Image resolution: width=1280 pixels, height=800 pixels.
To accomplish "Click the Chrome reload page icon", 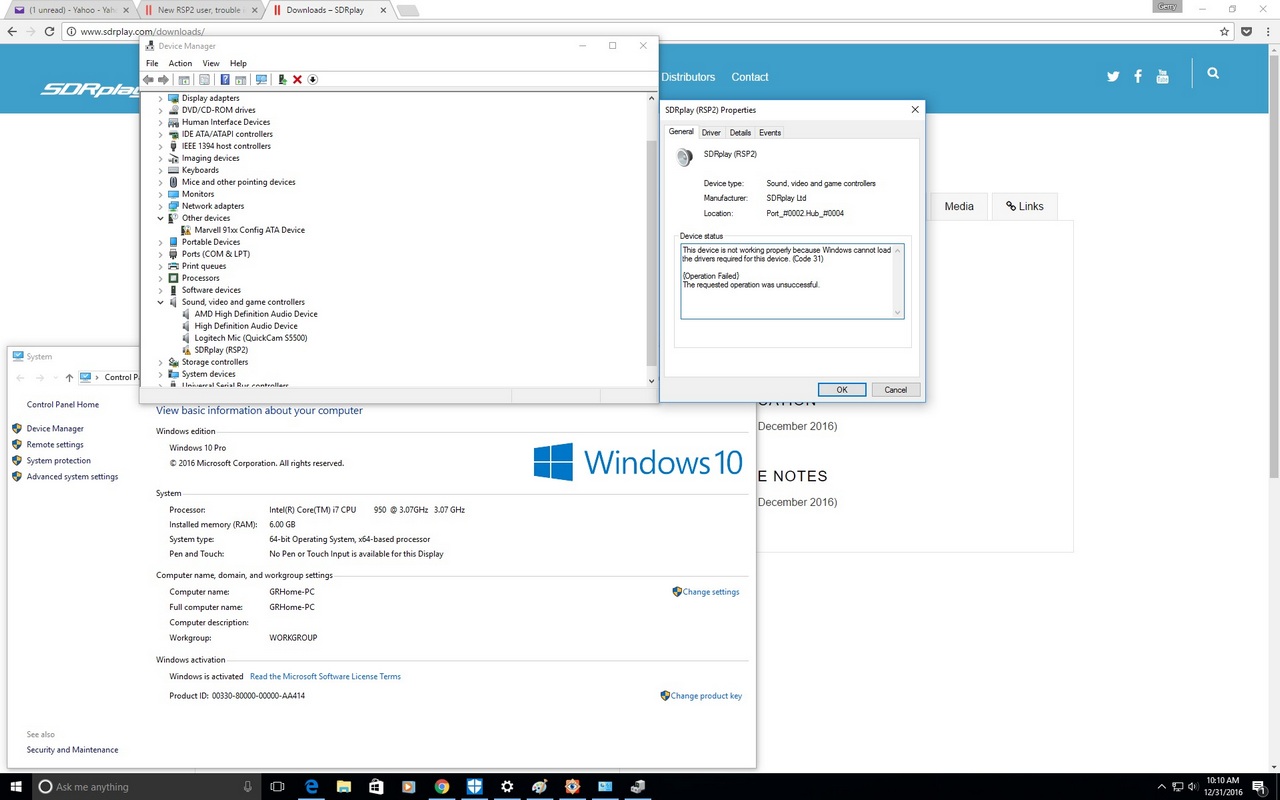I will coord(49,31).
